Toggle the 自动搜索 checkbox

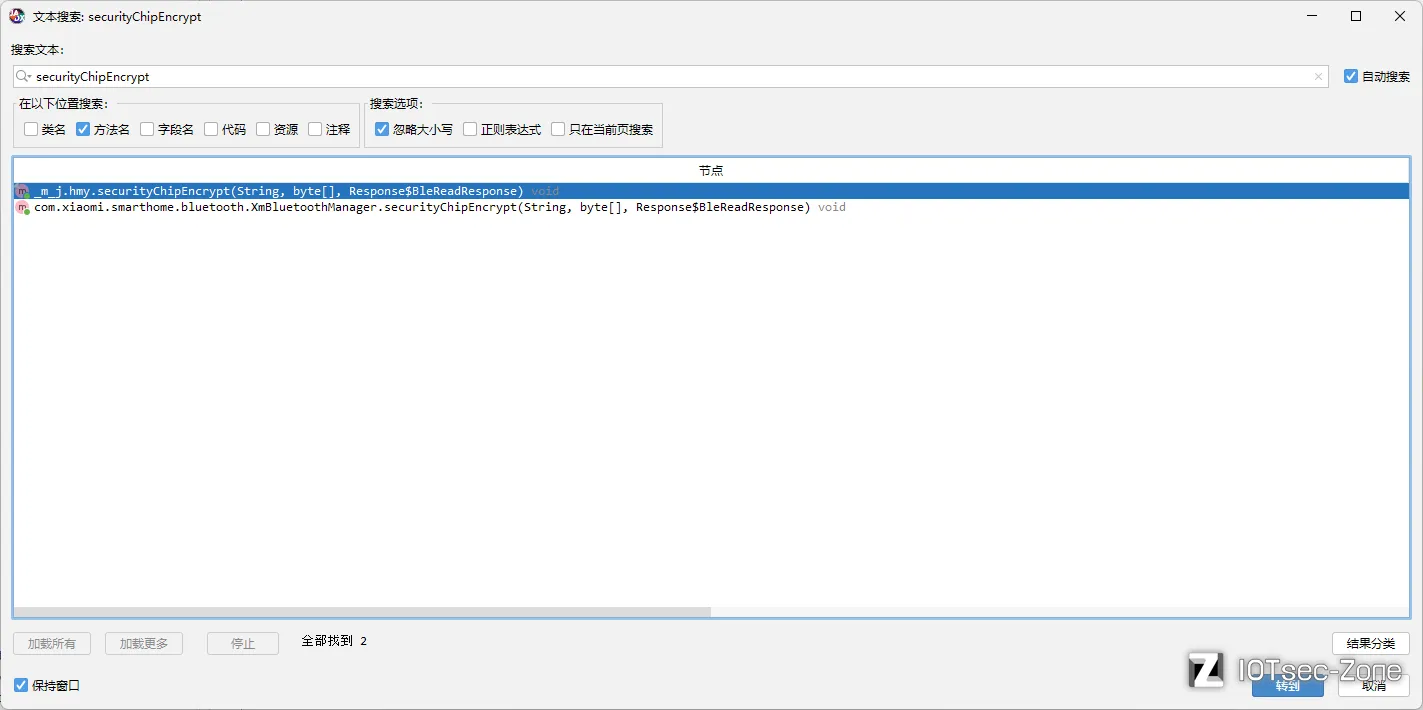1350,76
